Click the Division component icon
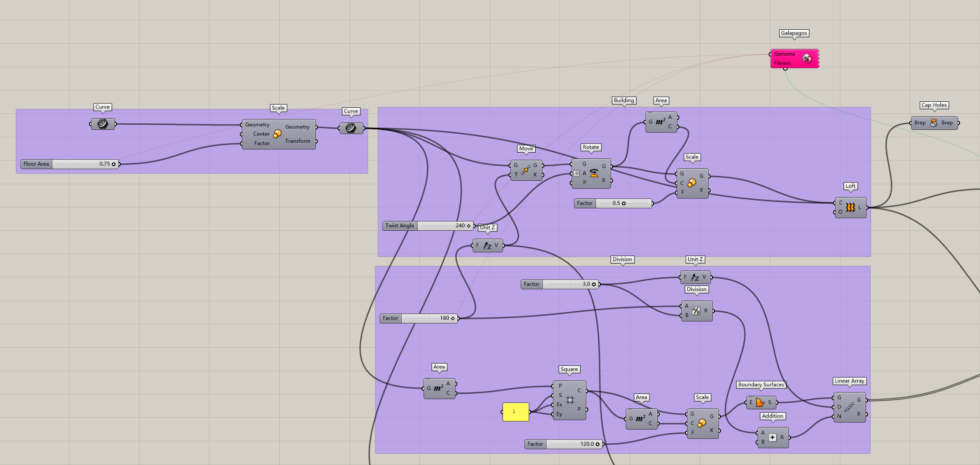This screenshot has height=465, width=980. [x=696, y=311]
